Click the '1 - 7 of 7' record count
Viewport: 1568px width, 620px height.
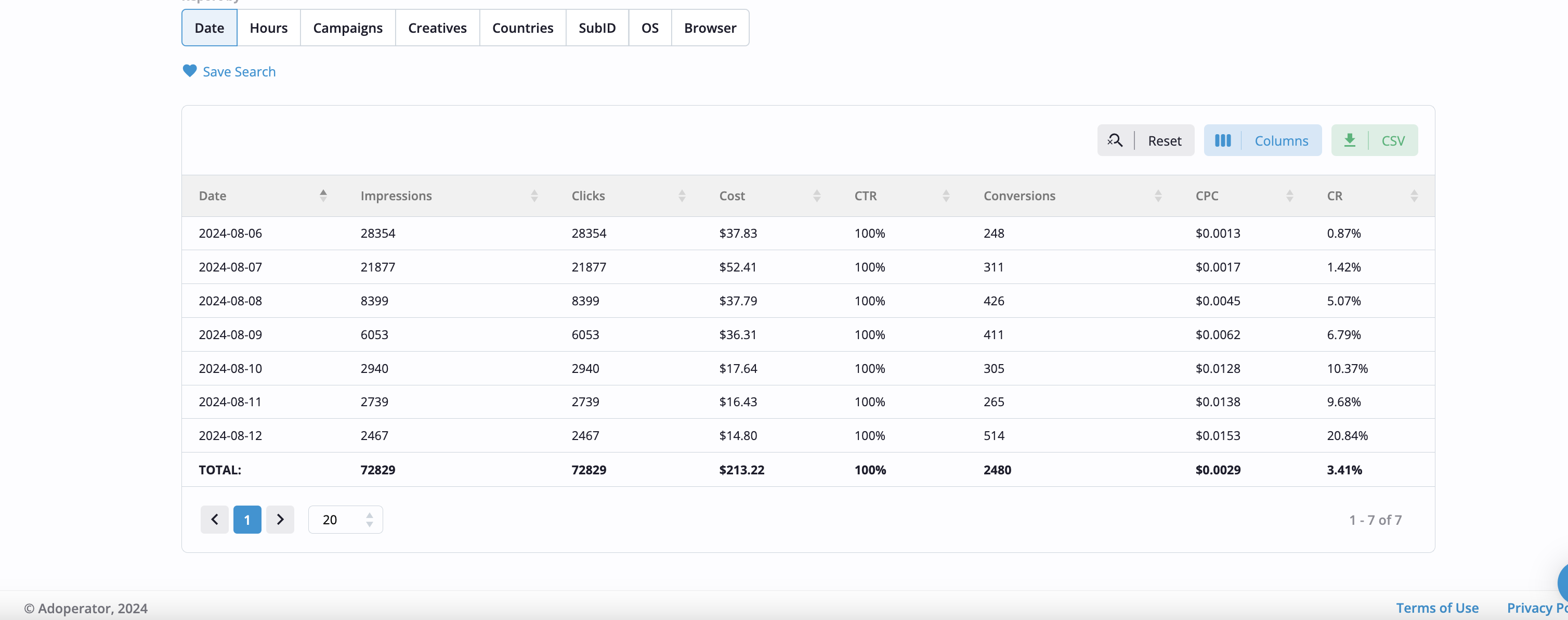point(1375,520)
